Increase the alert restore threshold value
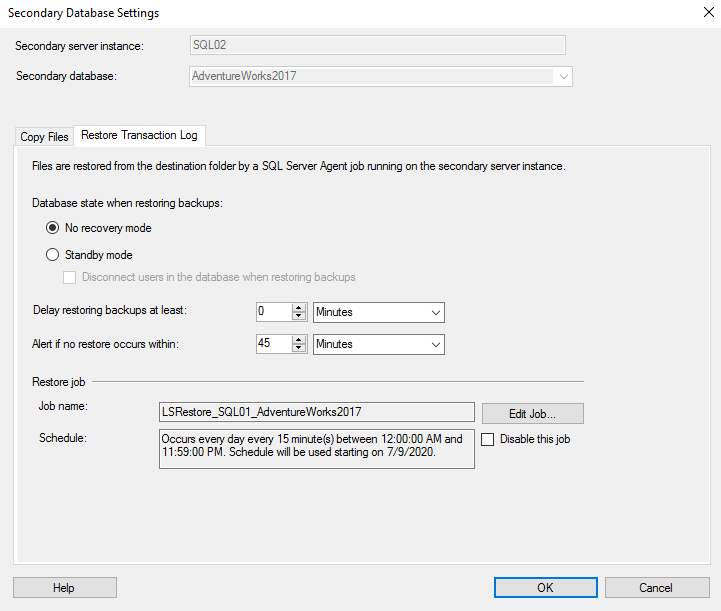The width and height of the screenshot is (721, 611). 299,340
